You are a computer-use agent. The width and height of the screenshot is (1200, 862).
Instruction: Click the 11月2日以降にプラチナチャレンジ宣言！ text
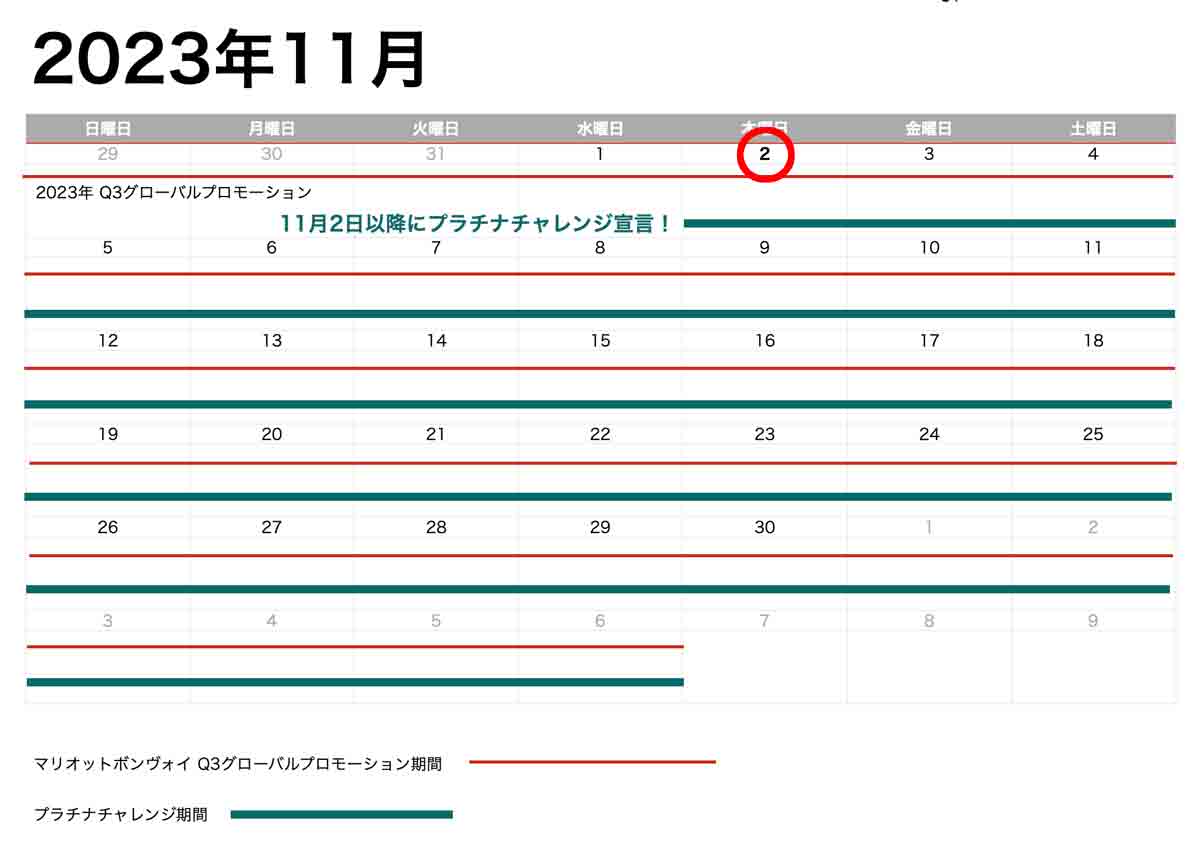pos(476,223)
